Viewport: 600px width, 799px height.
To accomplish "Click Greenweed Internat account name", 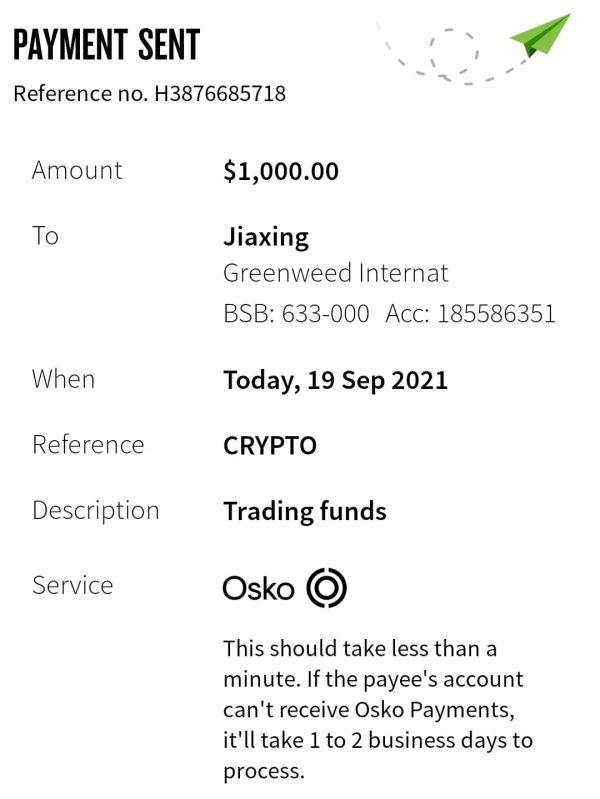I will (x=336, y=273).
